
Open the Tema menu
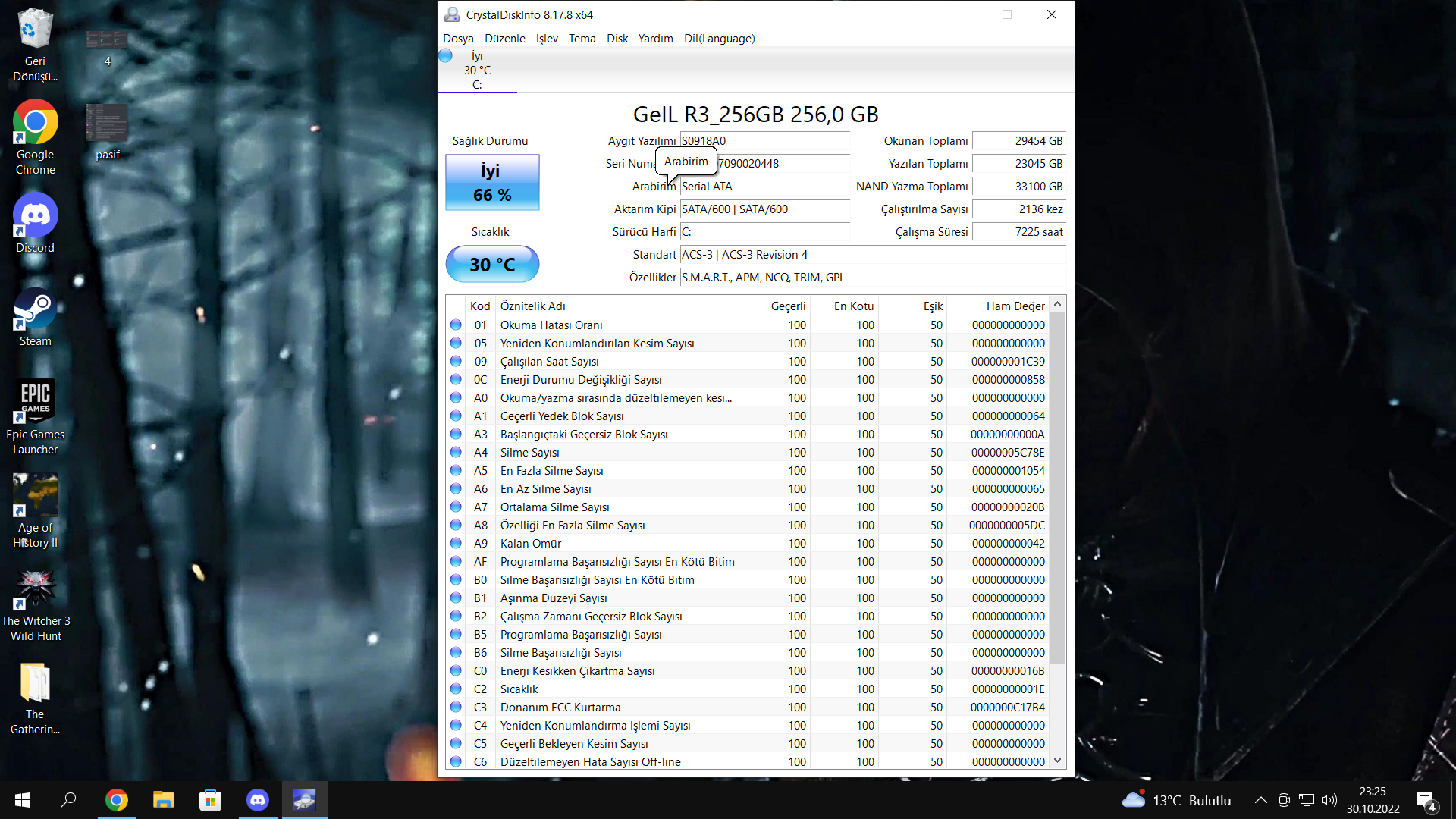coord(582,39)
